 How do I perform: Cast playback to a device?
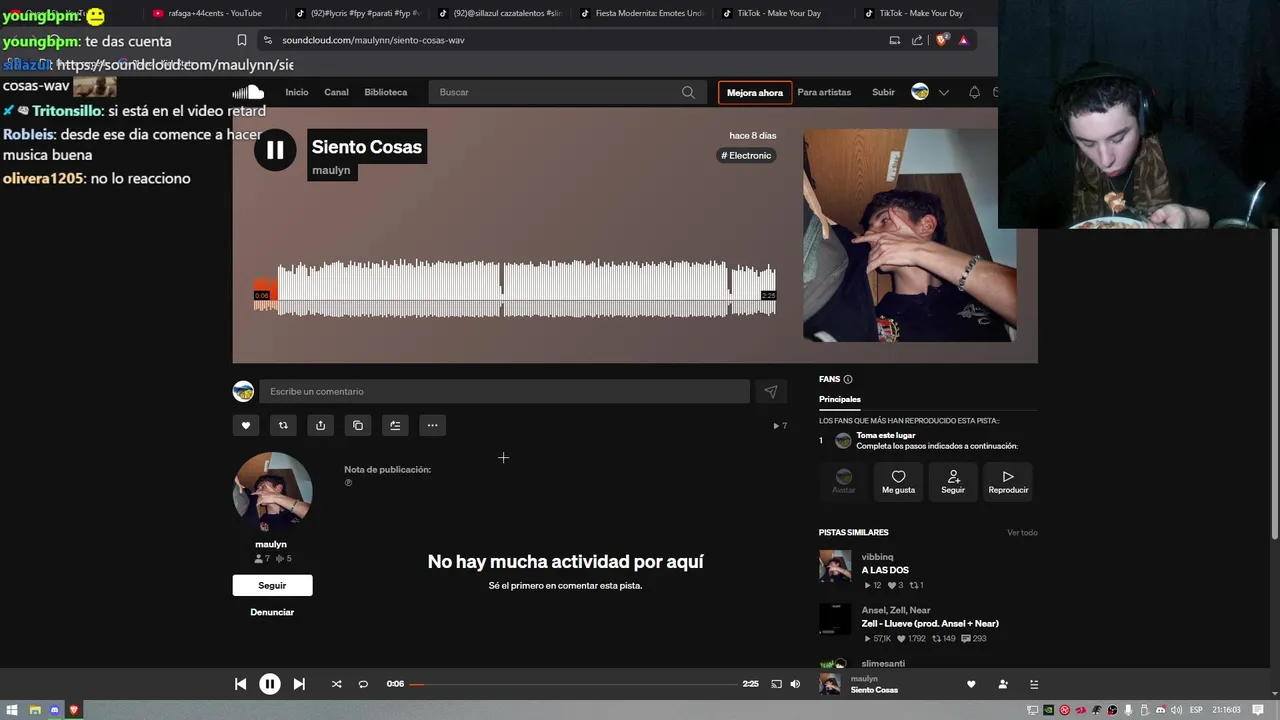776,684
